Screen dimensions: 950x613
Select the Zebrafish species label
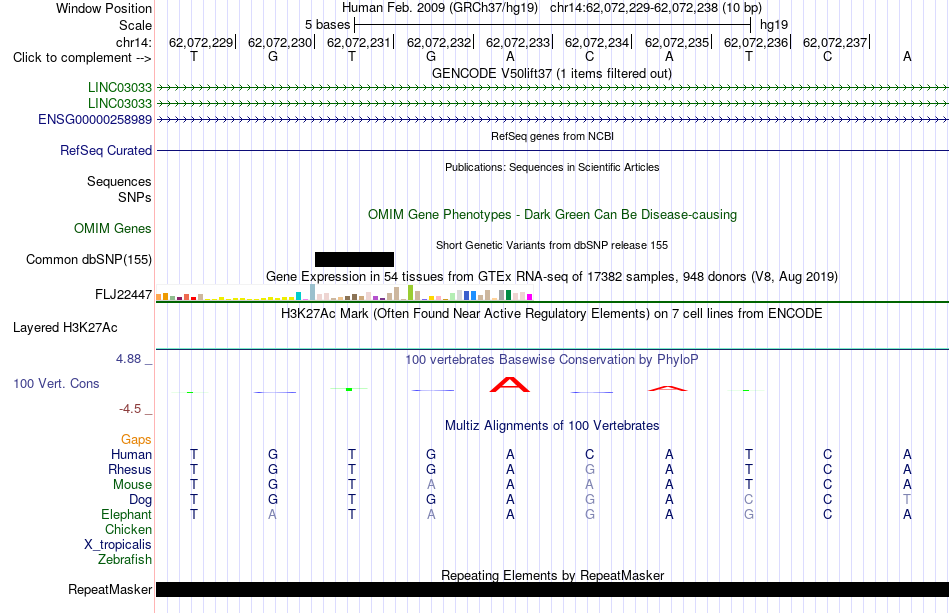[125, 559]
